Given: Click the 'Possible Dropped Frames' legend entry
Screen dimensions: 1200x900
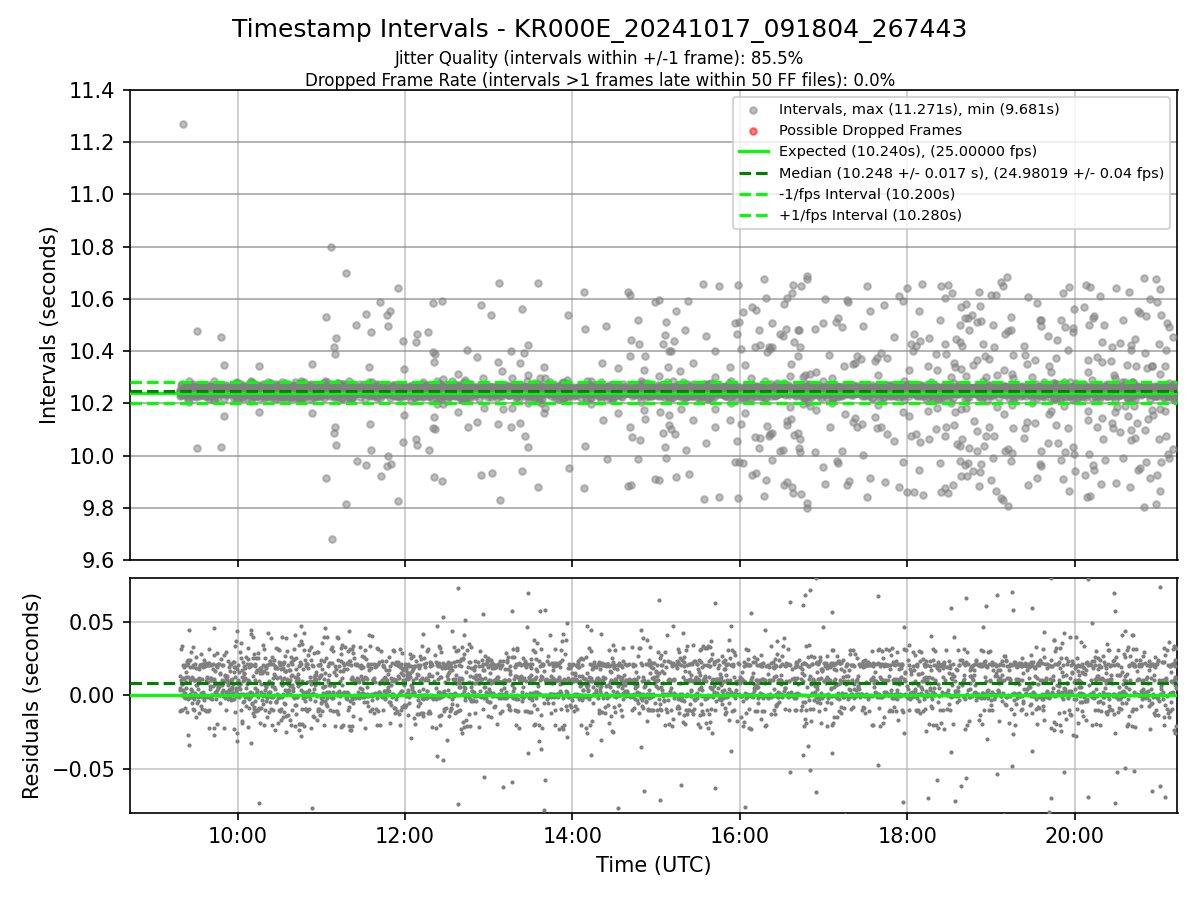Looking at the screenshot, I should (x=870, y=130).
